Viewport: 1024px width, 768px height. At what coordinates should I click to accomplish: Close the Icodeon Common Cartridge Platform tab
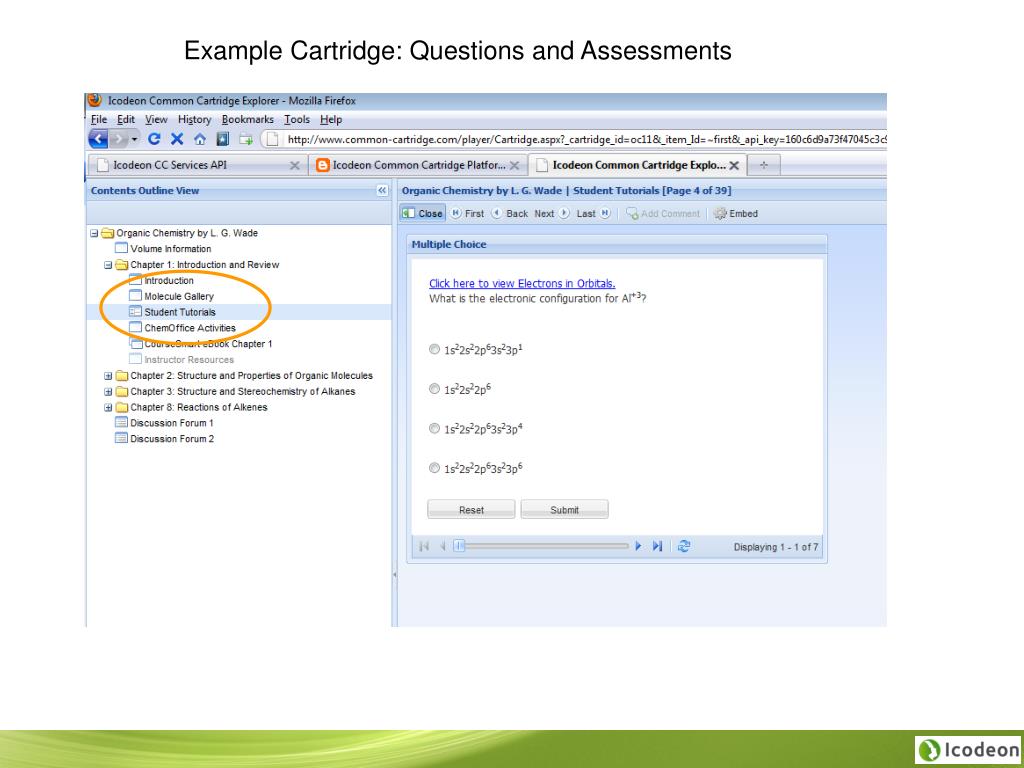pos(515,166)
